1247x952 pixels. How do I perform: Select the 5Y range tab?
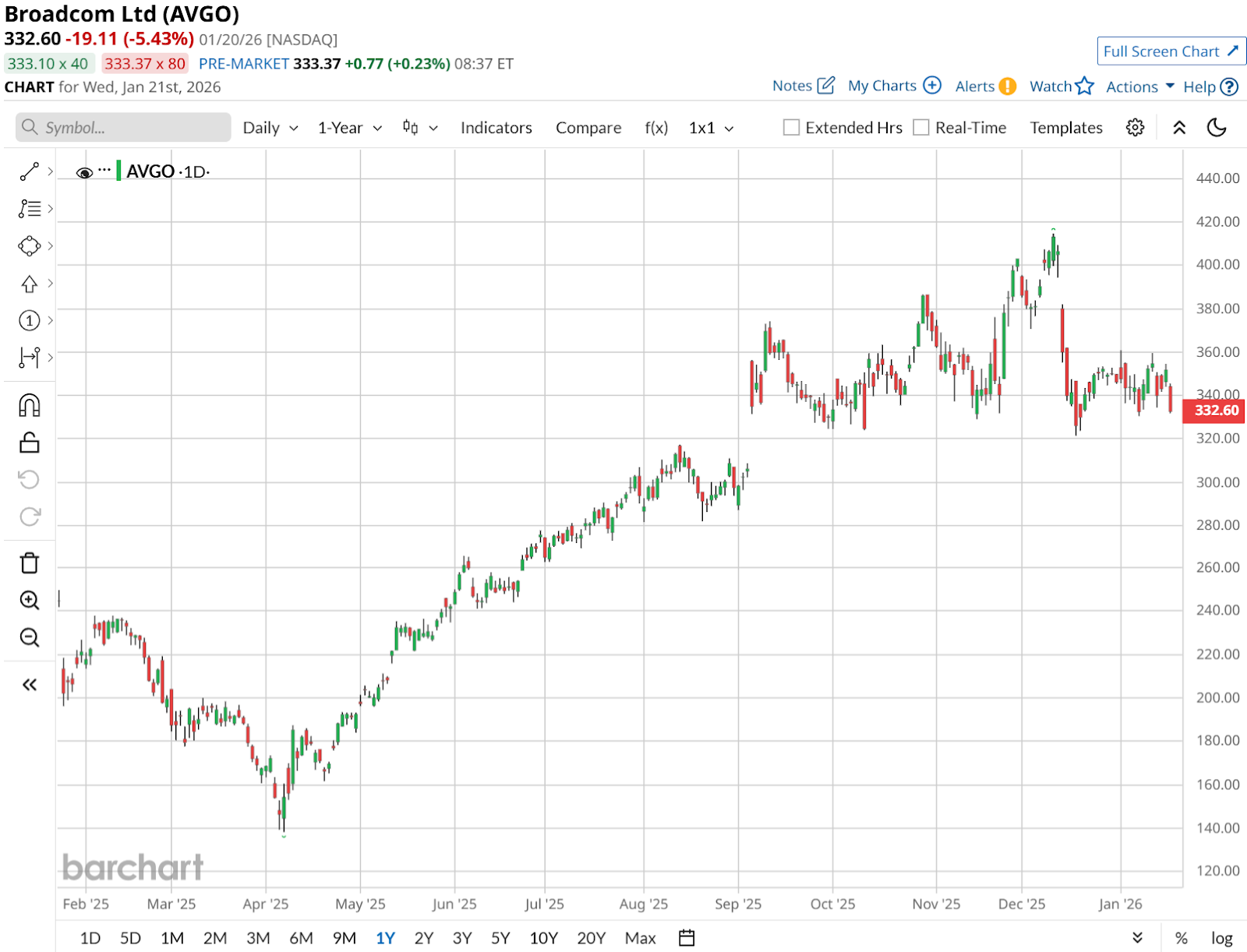click(500, 938)
